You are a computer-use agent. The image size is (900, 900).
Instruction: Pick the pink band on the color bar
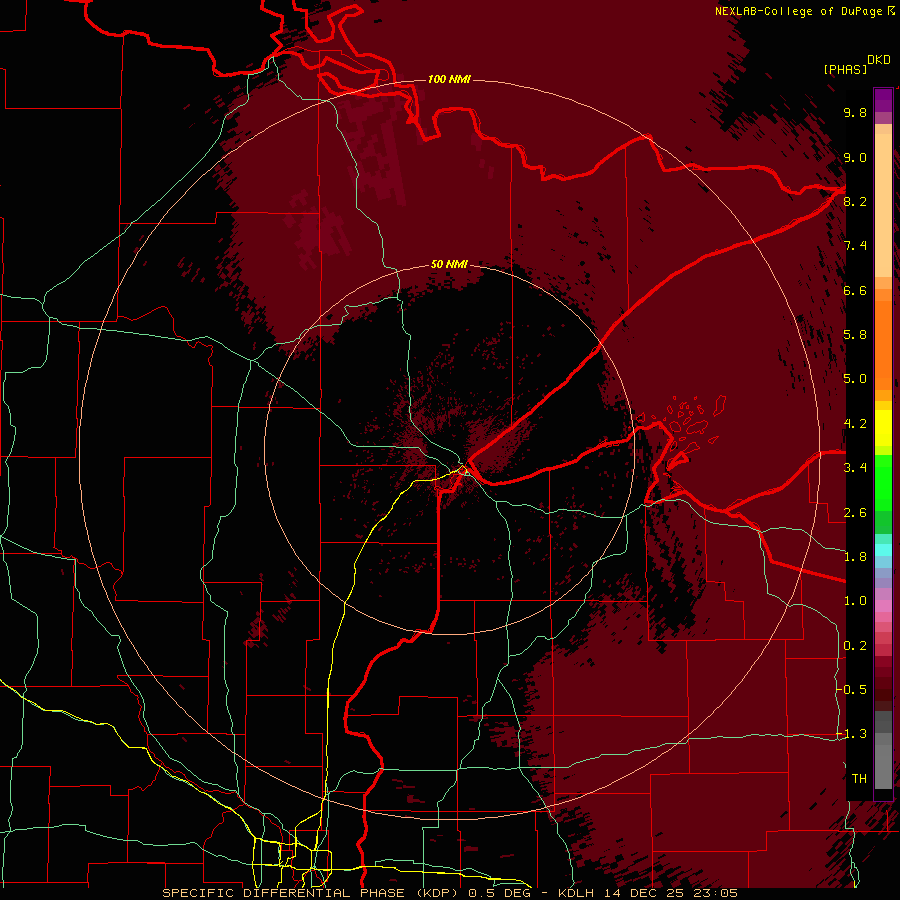pos(883,606)
